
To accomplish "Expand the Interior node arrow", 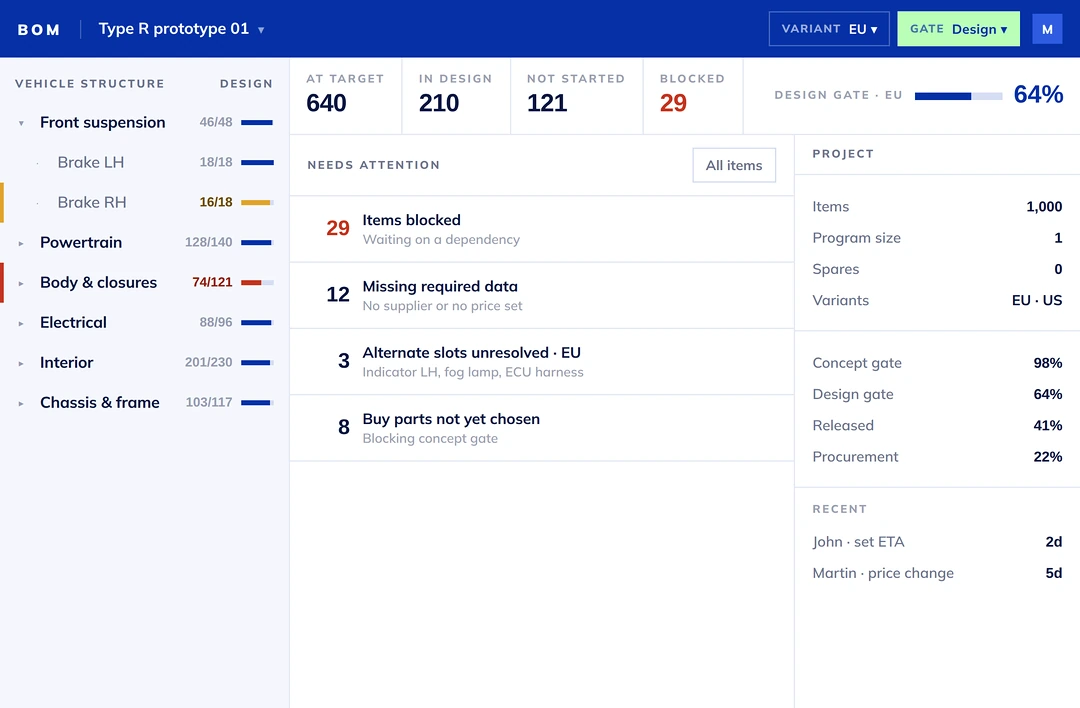I will 21,363.
